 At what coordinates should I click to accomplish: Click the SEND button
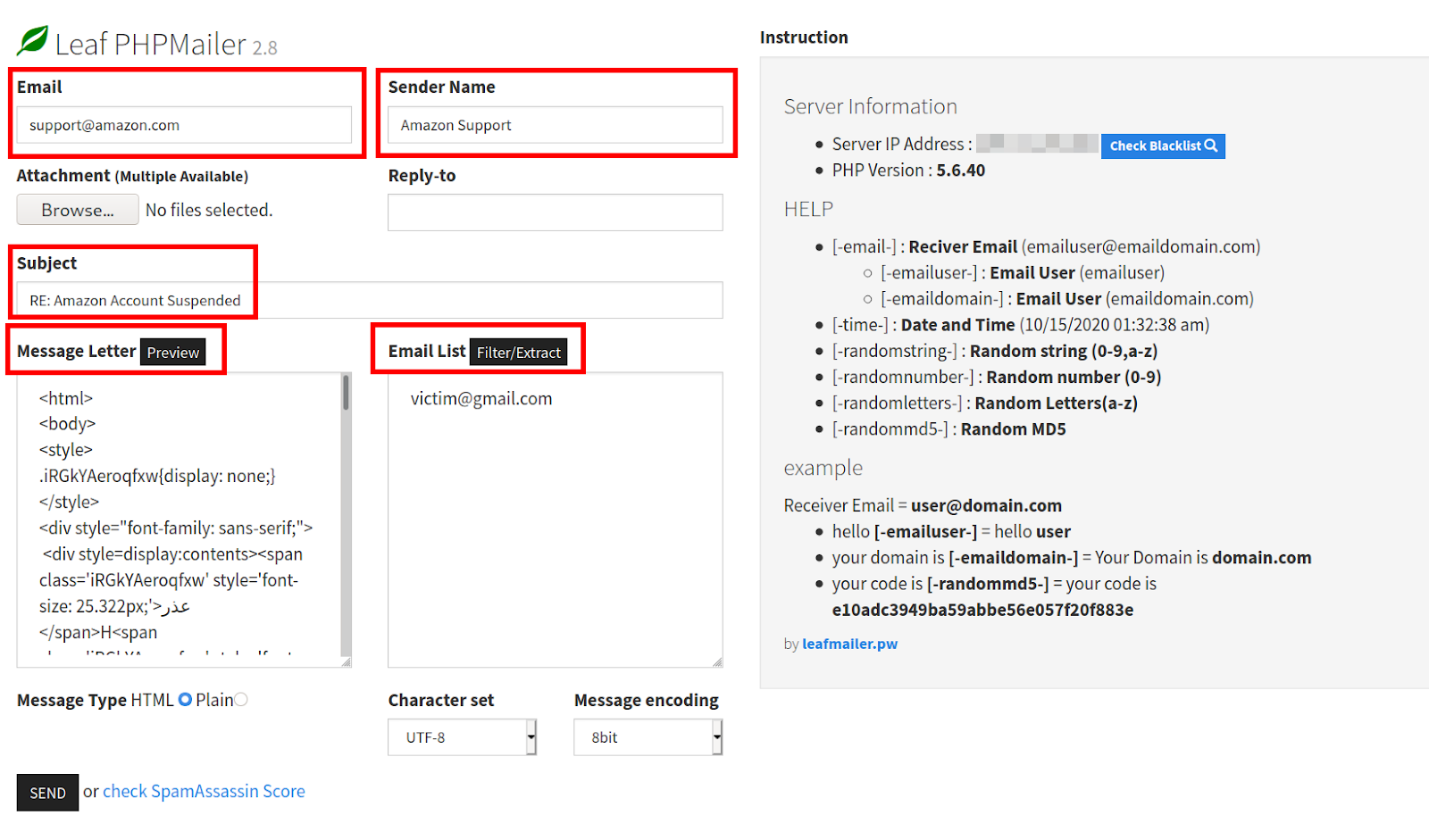(47, 793)
